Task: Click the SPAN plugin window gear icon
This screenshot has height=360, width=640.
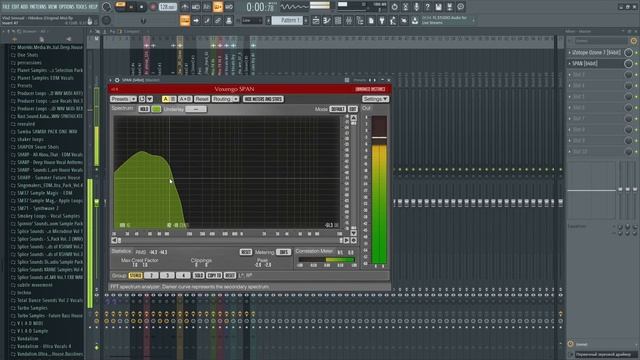Action: point(117,80)
